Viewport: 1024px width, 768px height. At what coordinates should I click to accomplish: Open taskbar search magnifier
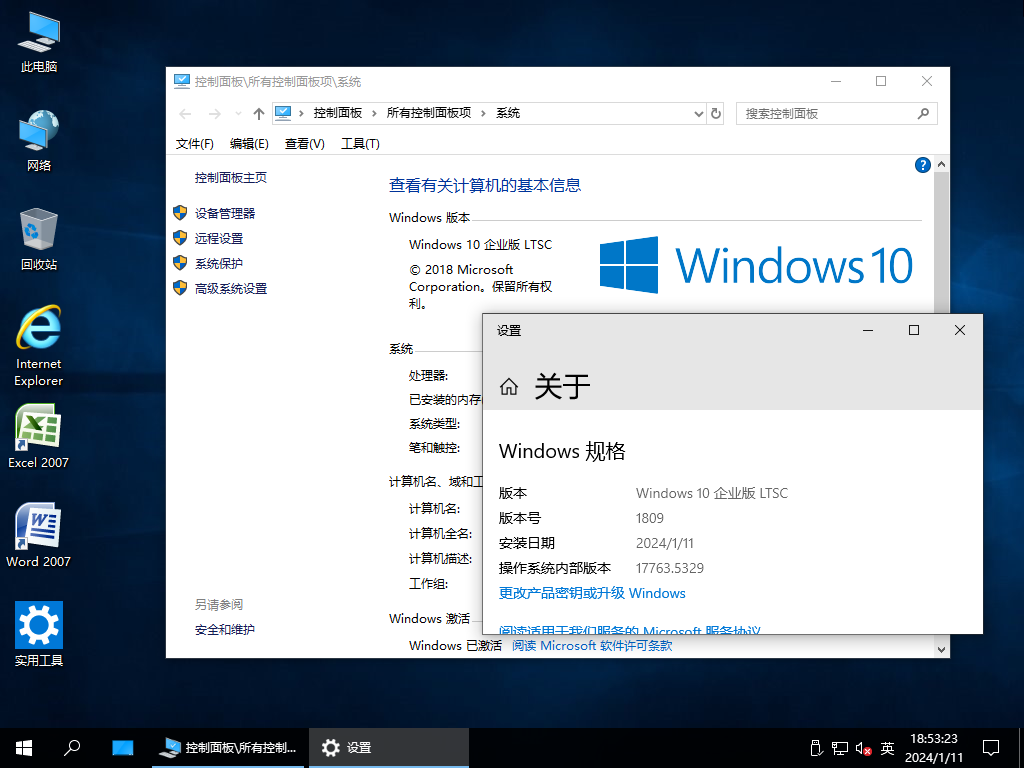[x=72, y=747]
